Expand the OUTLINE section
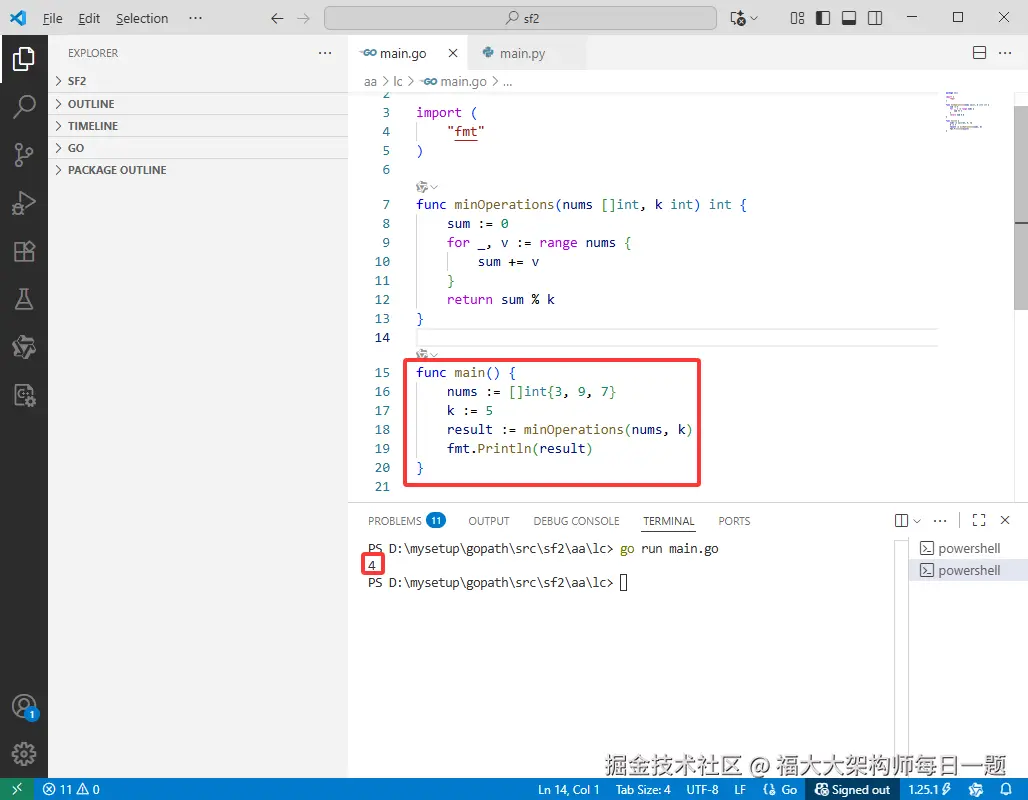 (x=198, y=104)
